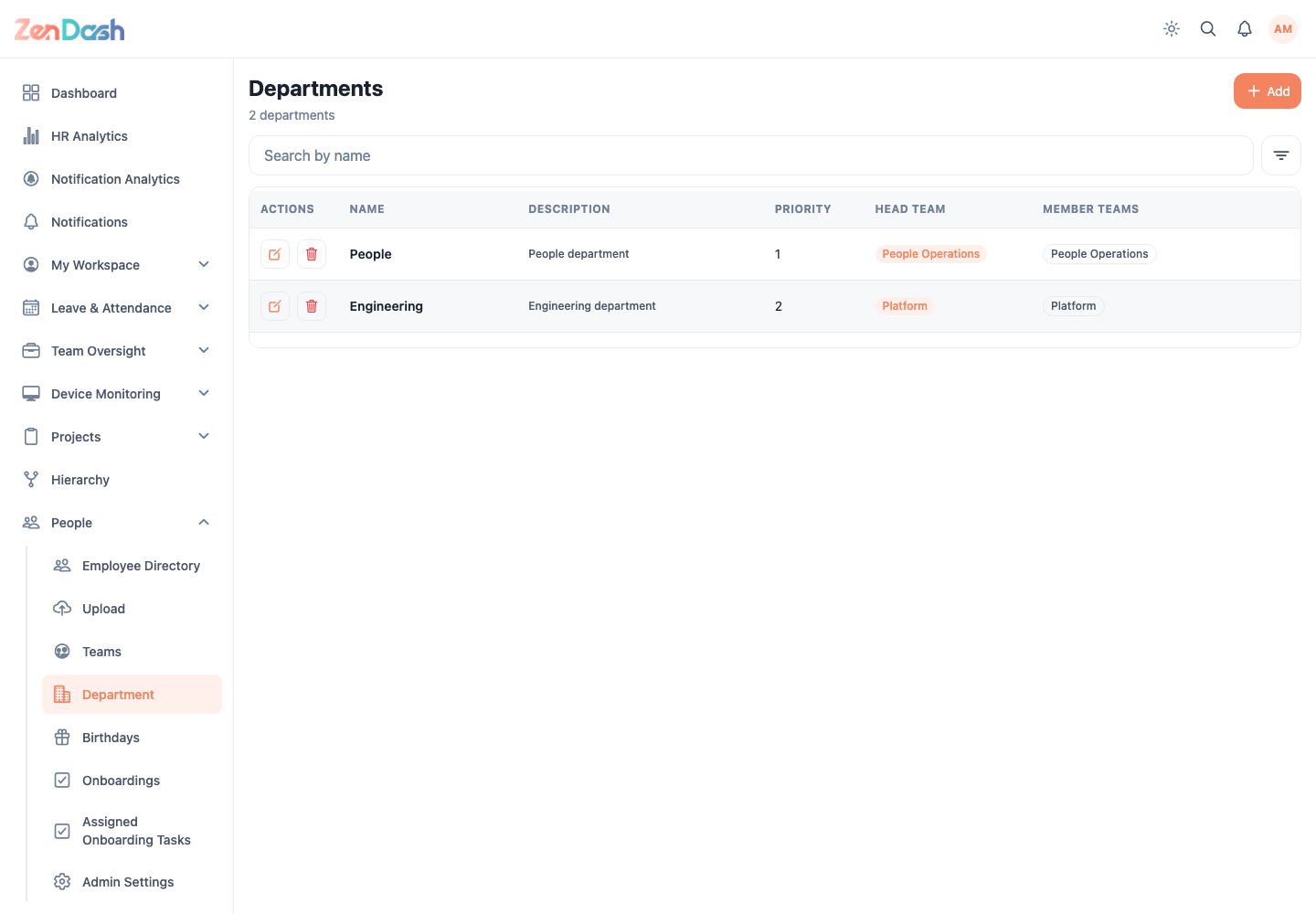Sort by the NAME column header
This screenshot has width=1316, height=914.
pyautogui.click(x=366, y=209)
